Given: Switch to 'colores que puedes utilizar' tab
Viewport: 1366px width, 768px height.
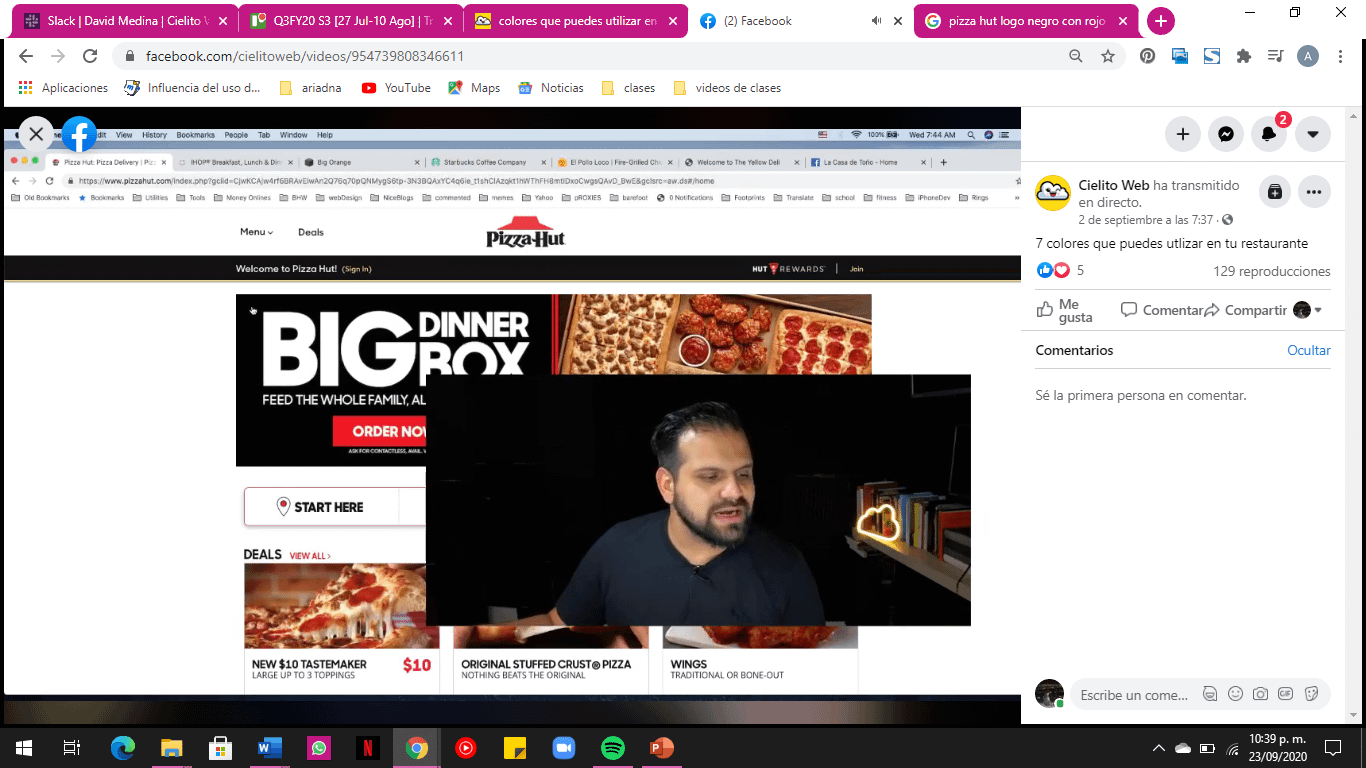Looking at the screenshot, I should [577, 21].
